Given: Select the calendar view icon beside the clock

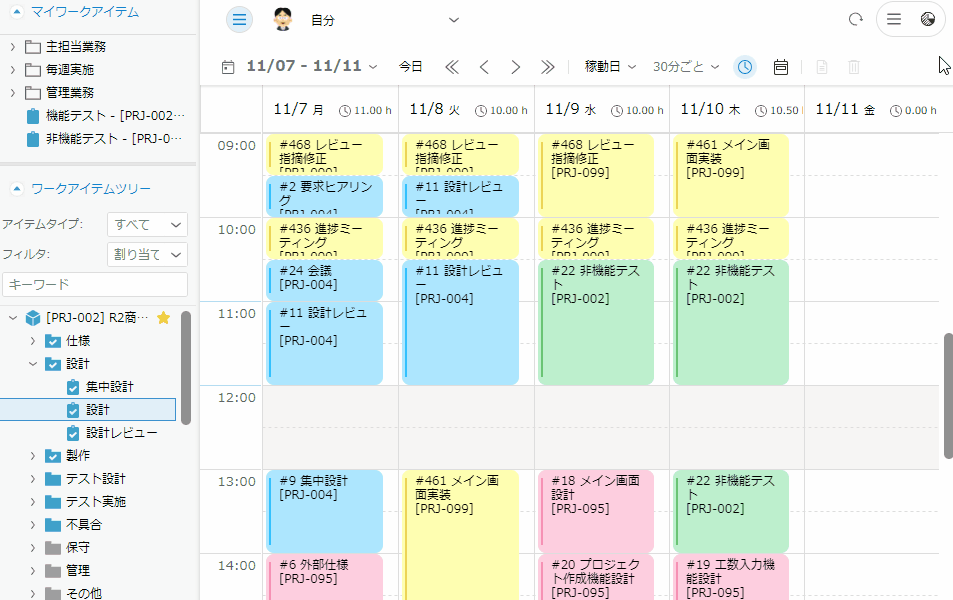Looking at the screenshot, I should (781, 67).
